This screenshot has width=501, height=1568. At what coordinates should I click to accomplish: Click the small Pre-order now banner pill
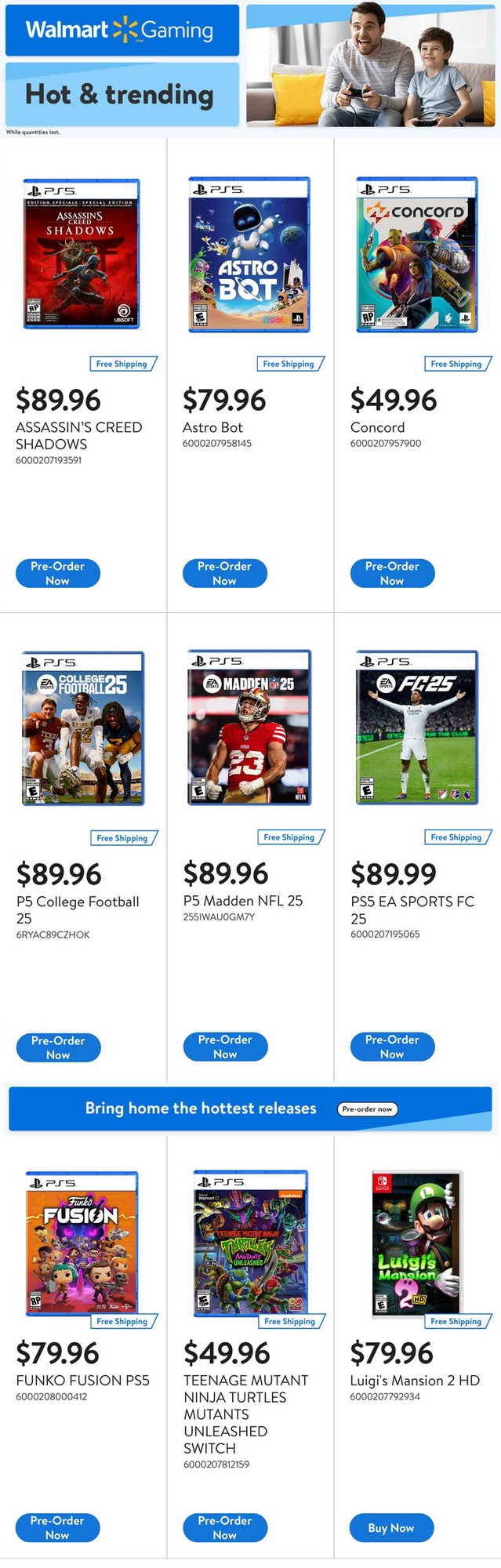(368, 1109)
